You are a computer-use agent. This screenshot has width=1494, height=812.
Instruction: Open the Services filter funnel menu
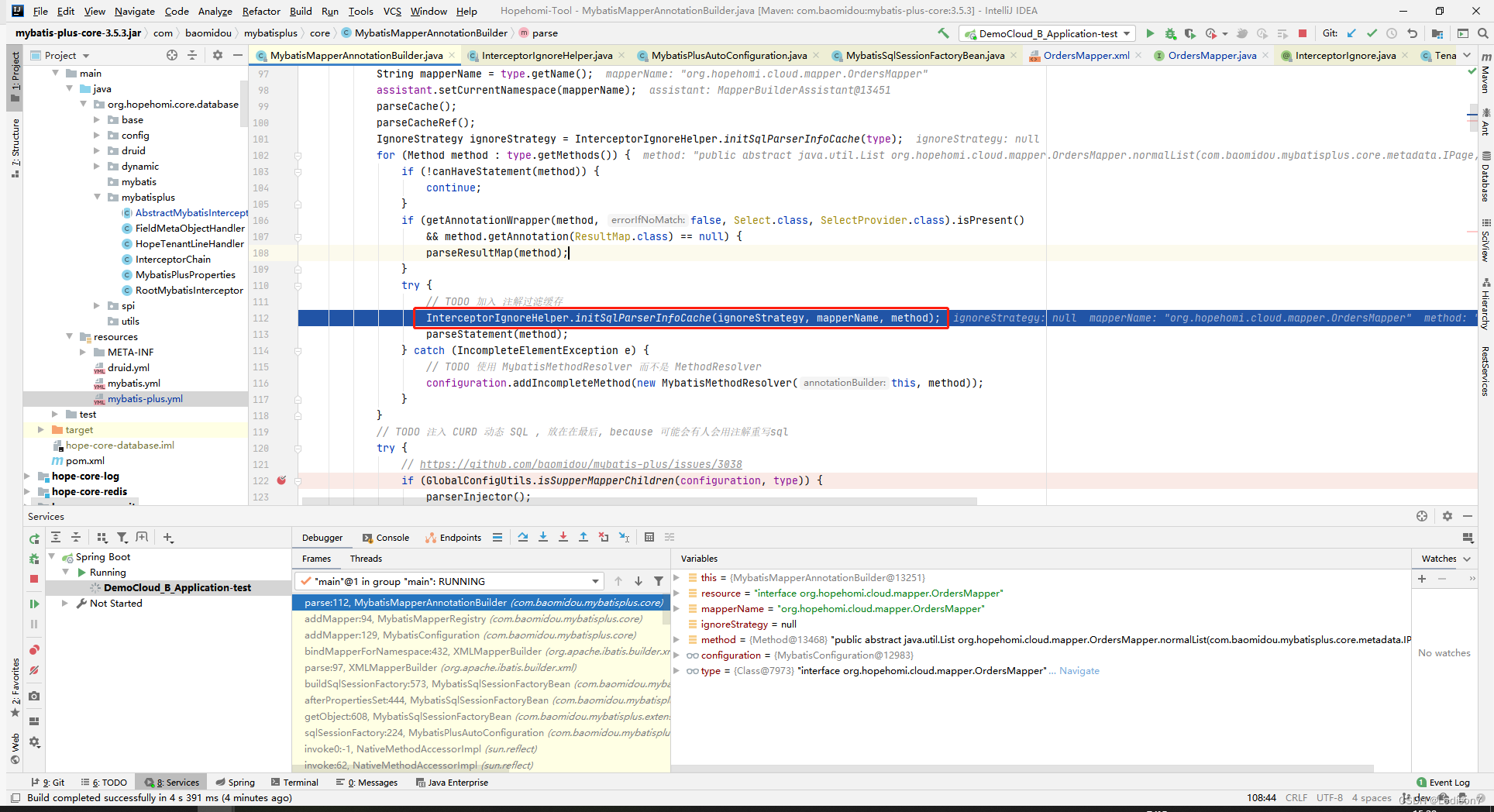click(x=122, y=537)
